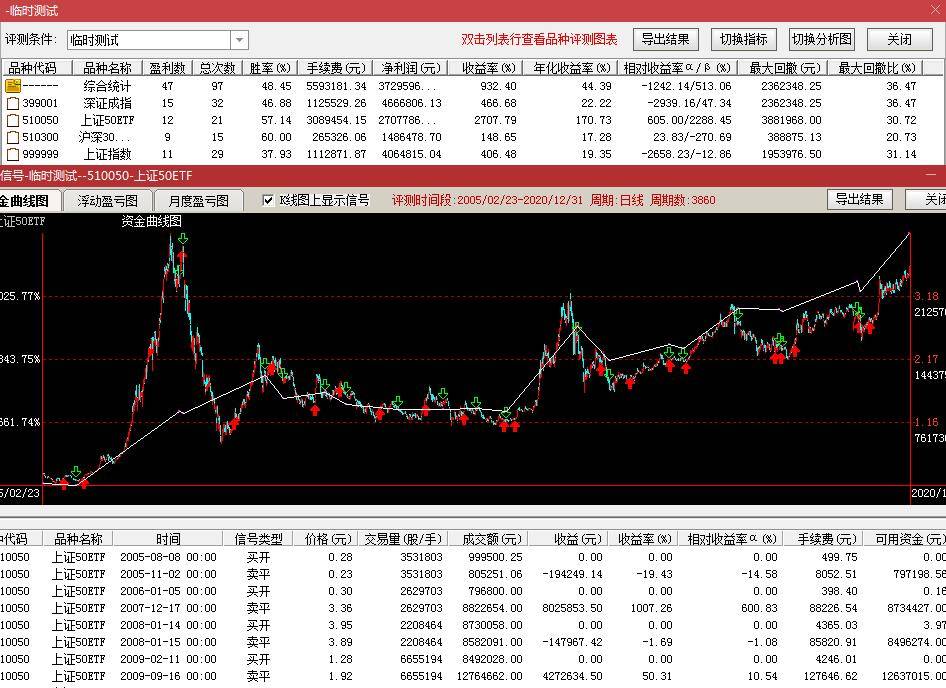Click the document icon beside 510050
Image resolution: width=946 pixels, height=688 pixels.
13,120
